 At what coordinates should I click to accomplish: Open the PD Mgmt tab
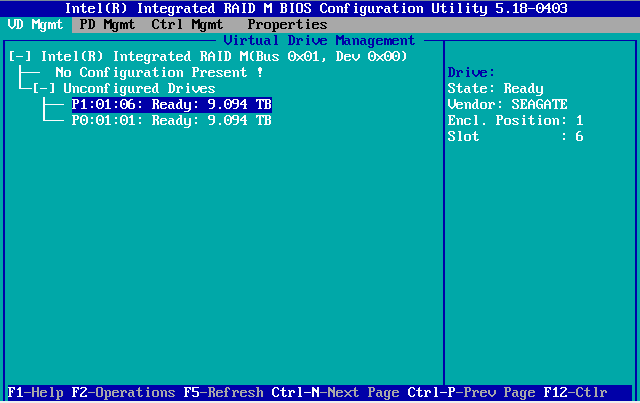[x=107, y=25]
